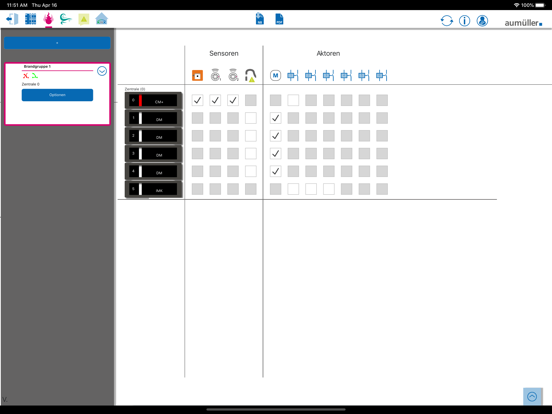Viewport: 552px width, 414px height.
Task: Check module 3 row alarm sensor checkbox
Action: (251, 153)
